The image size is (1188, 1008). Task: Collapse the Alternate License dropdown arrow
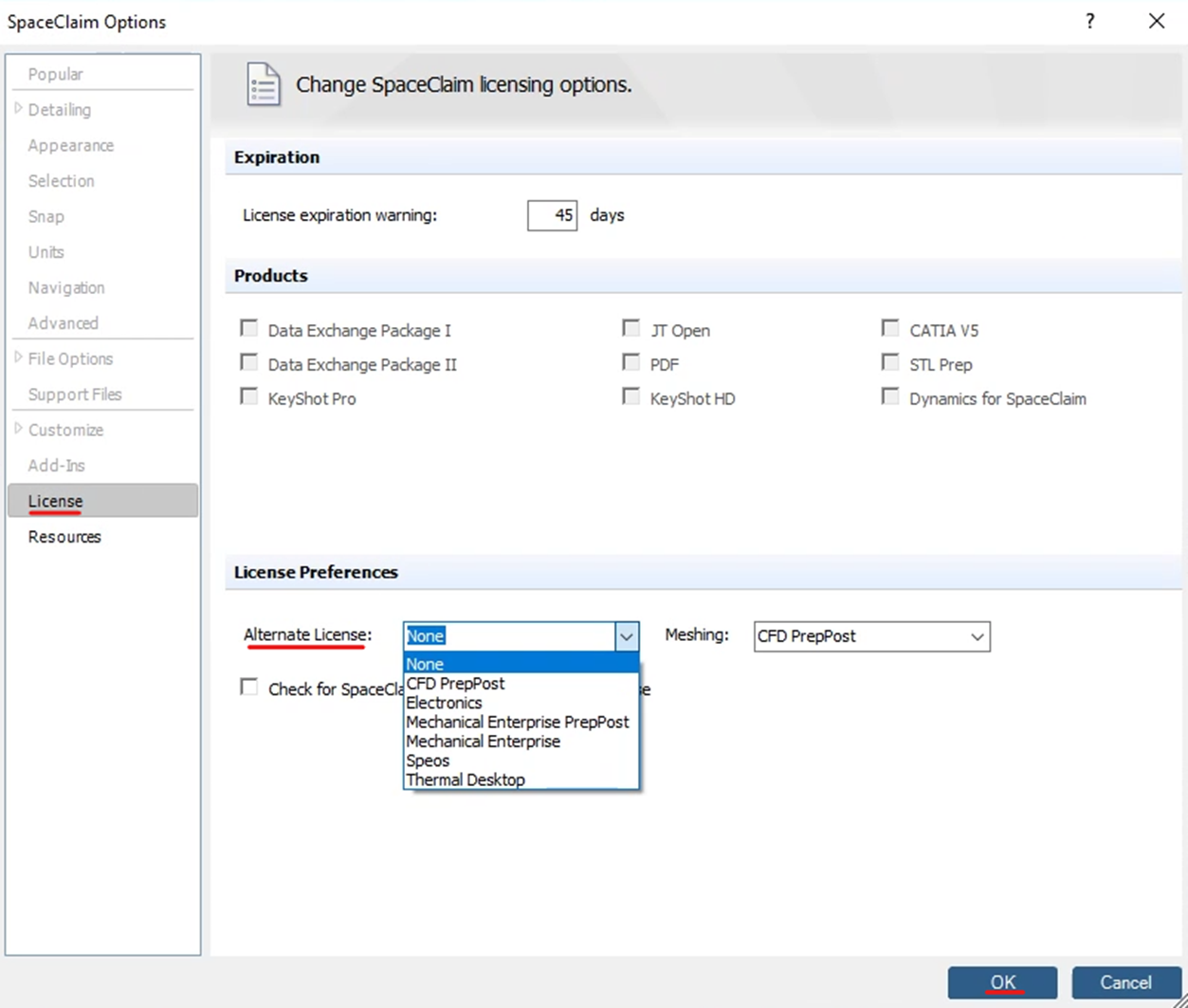click(x=626, y=636)
